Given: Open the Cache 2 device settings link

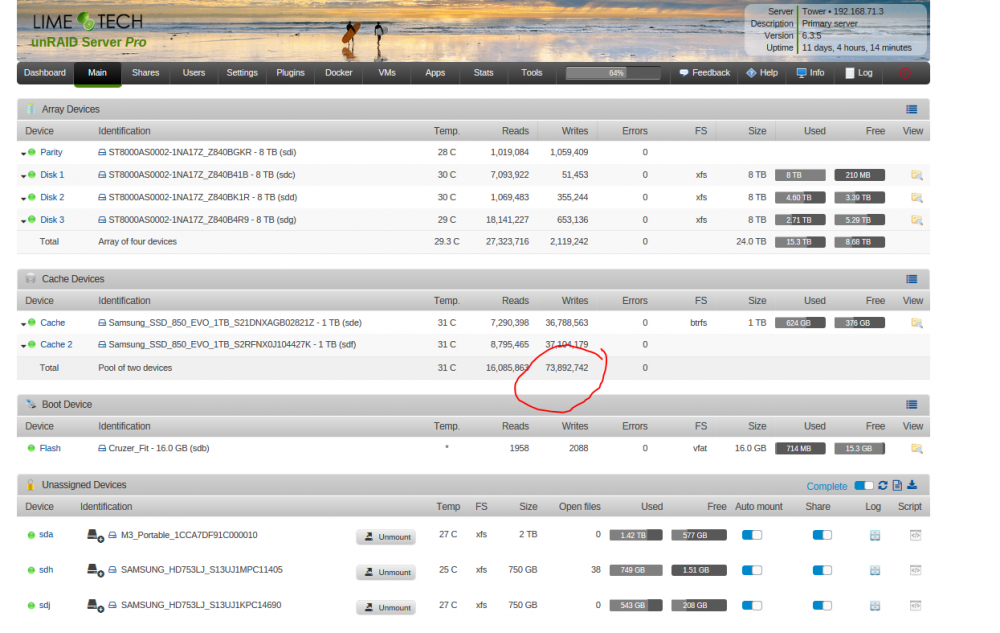Looking at the screenshot, I should coord(56,345).
